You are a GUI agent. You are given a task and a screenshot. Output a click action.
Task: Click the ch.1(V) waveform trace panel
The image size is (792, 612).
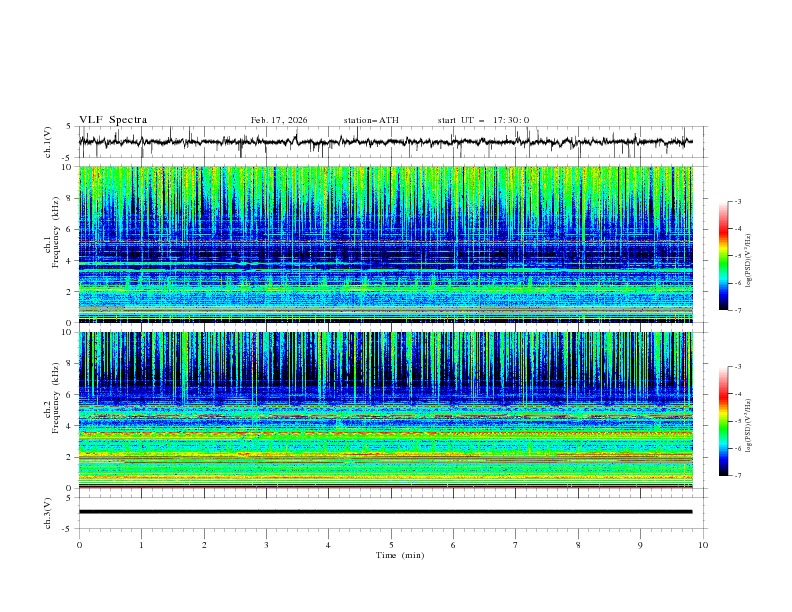coord(390,142)
